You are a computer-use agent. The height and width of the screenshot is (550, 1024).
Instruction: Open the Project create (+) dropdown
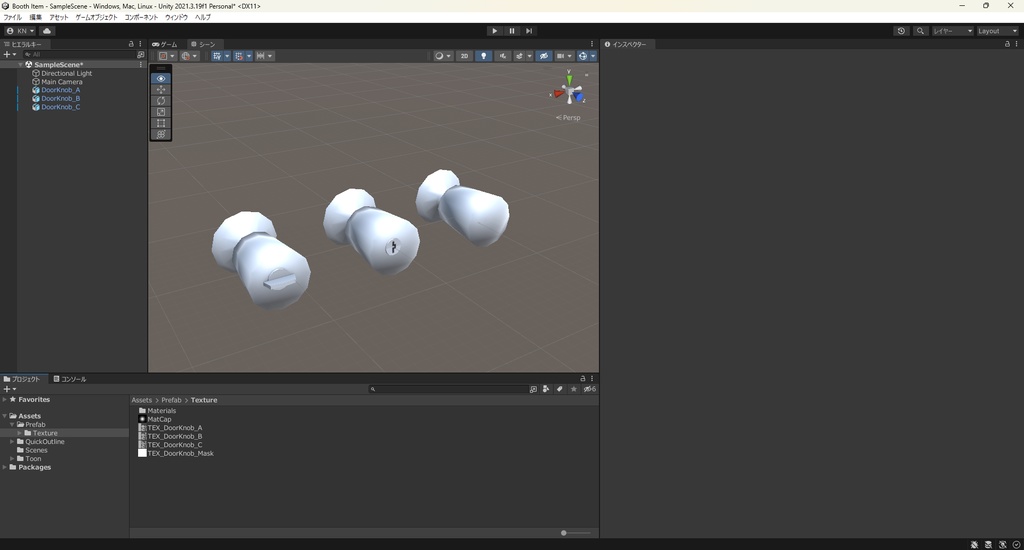point(9,389)
